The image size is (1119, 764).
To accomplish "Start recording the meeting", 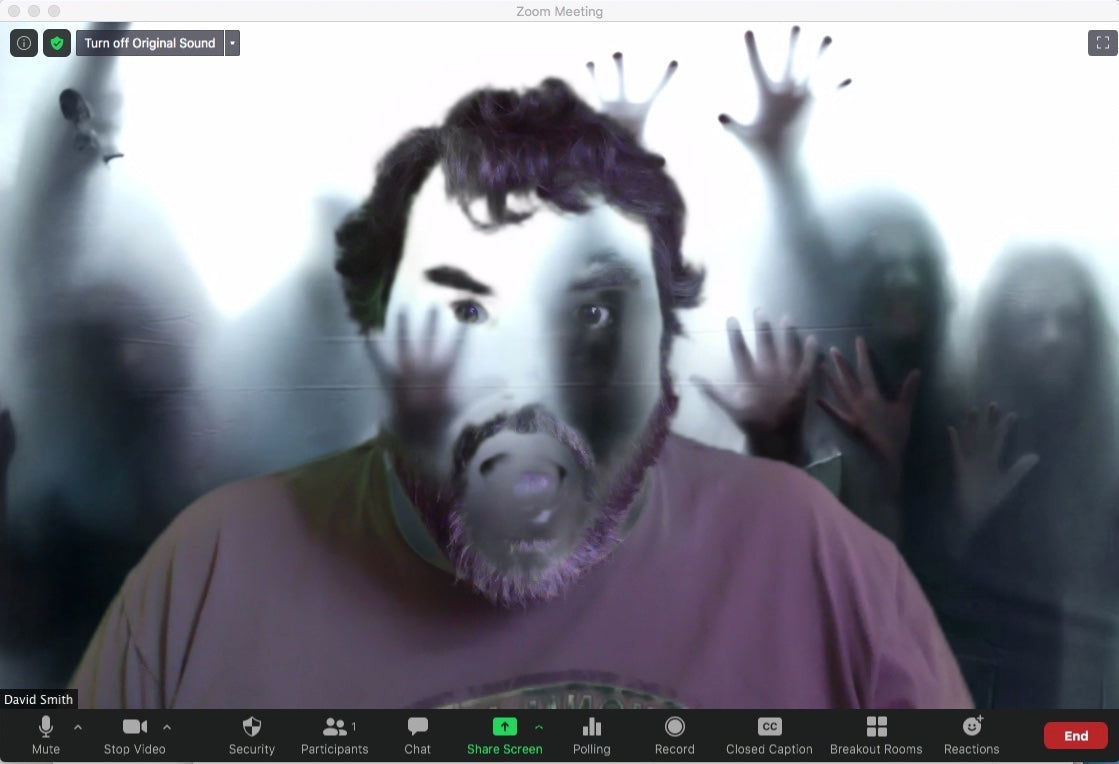I will coord(675,736).
